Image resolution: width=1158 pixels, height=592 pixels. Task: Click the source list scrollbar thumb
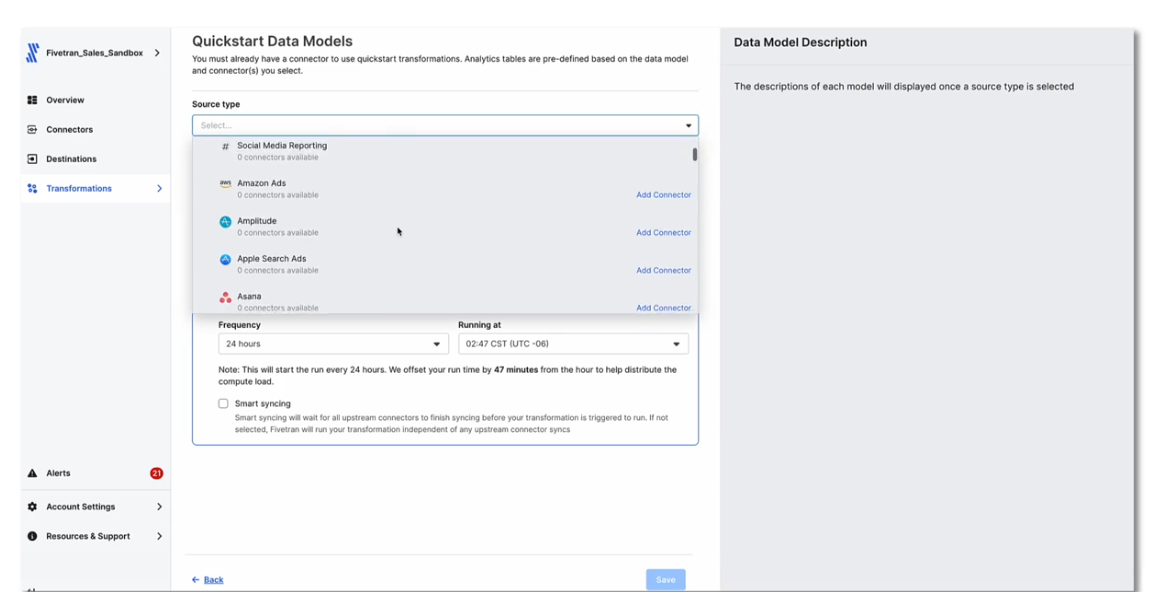click(x=695, y=154)
